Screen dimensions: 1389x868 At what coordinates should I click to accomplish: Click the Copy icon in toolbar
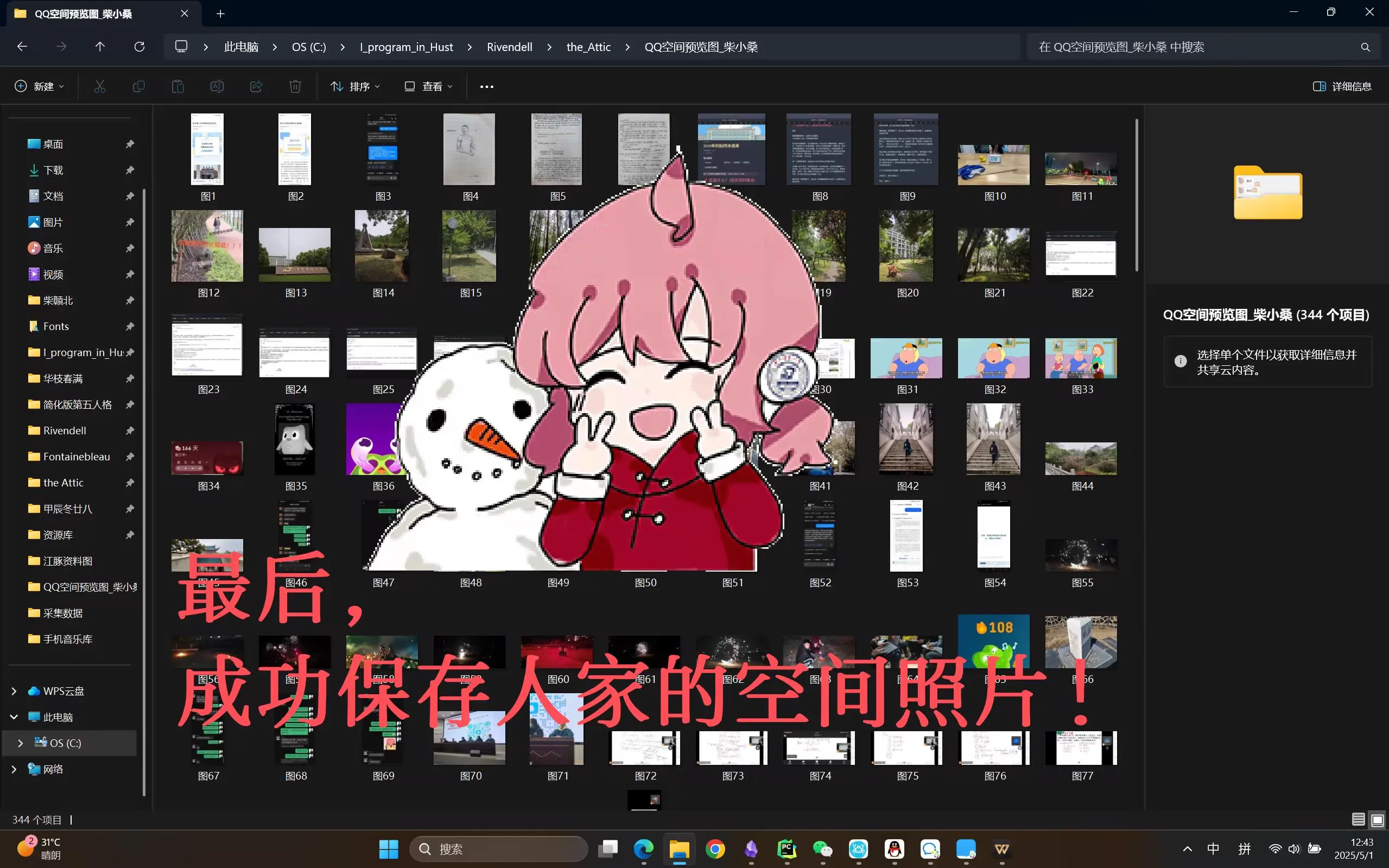click(139, 86)
